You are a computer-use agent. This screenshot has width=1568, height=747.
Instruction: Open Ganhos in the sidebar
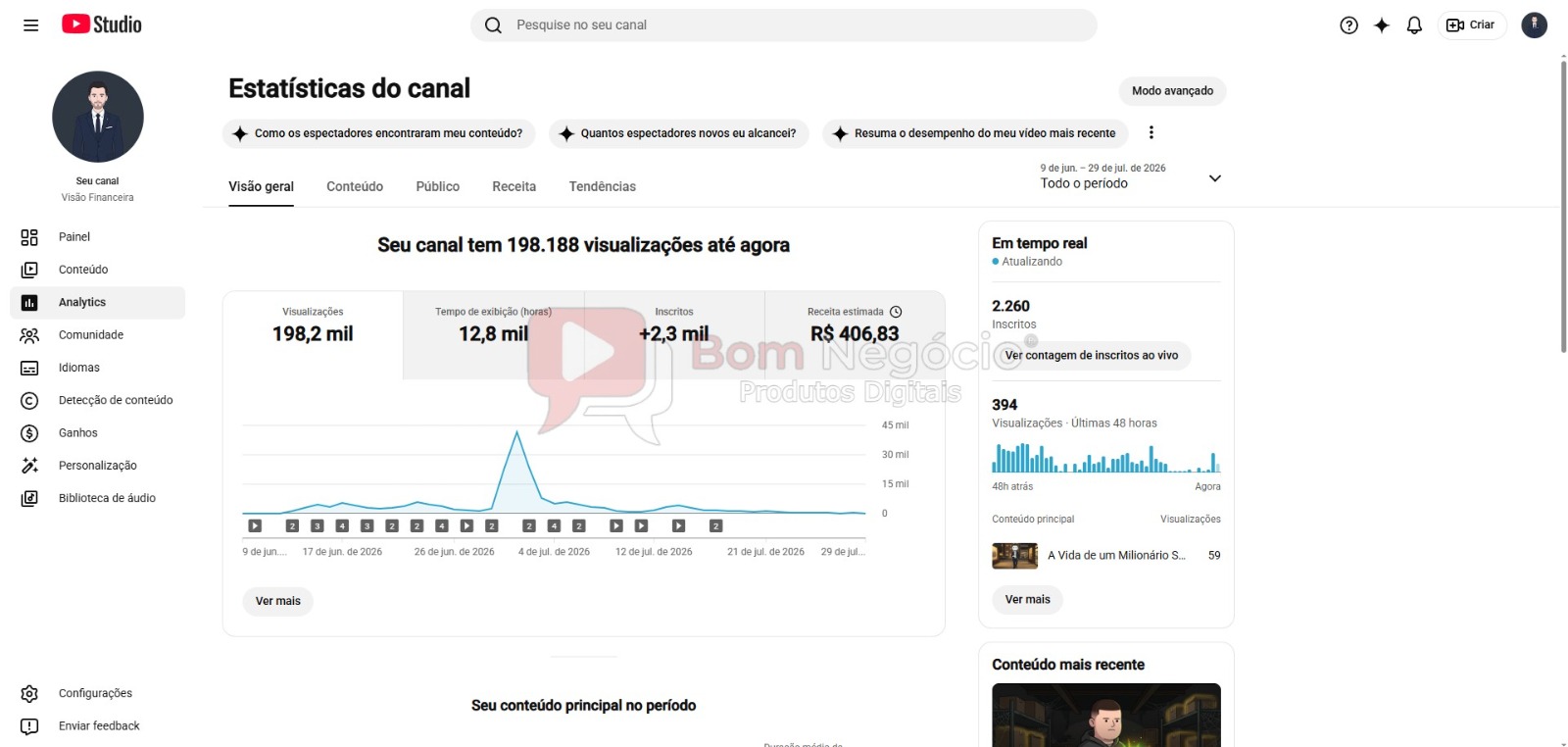(x=98, y=433)
